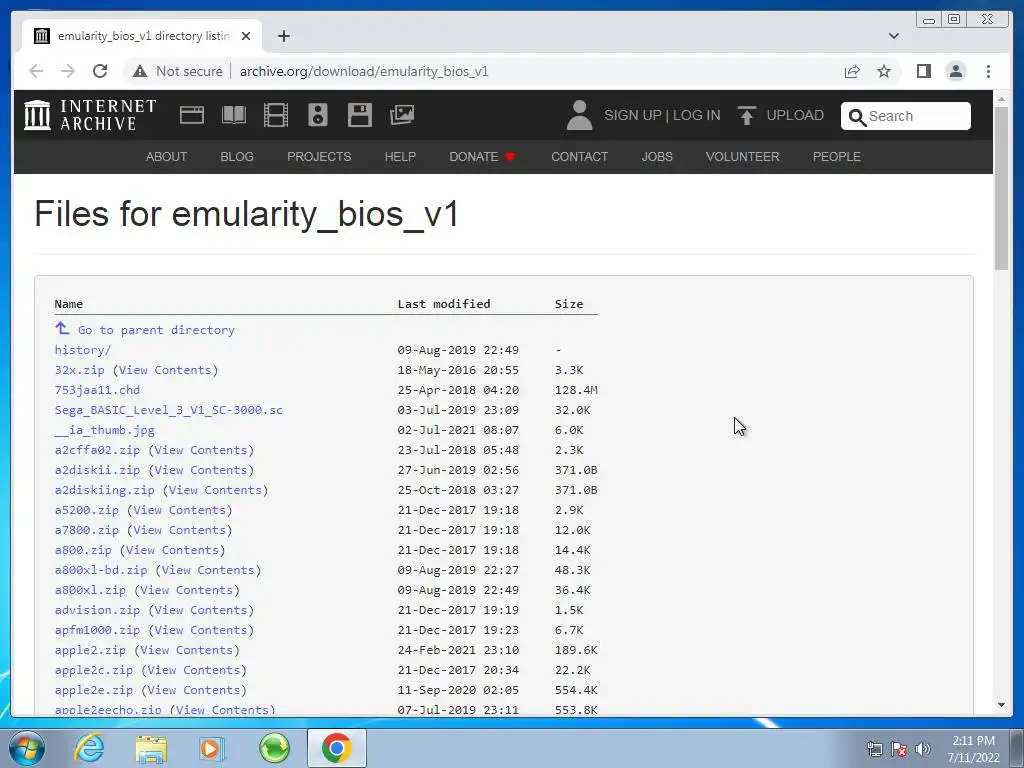Open the history/ folder link

83,350
